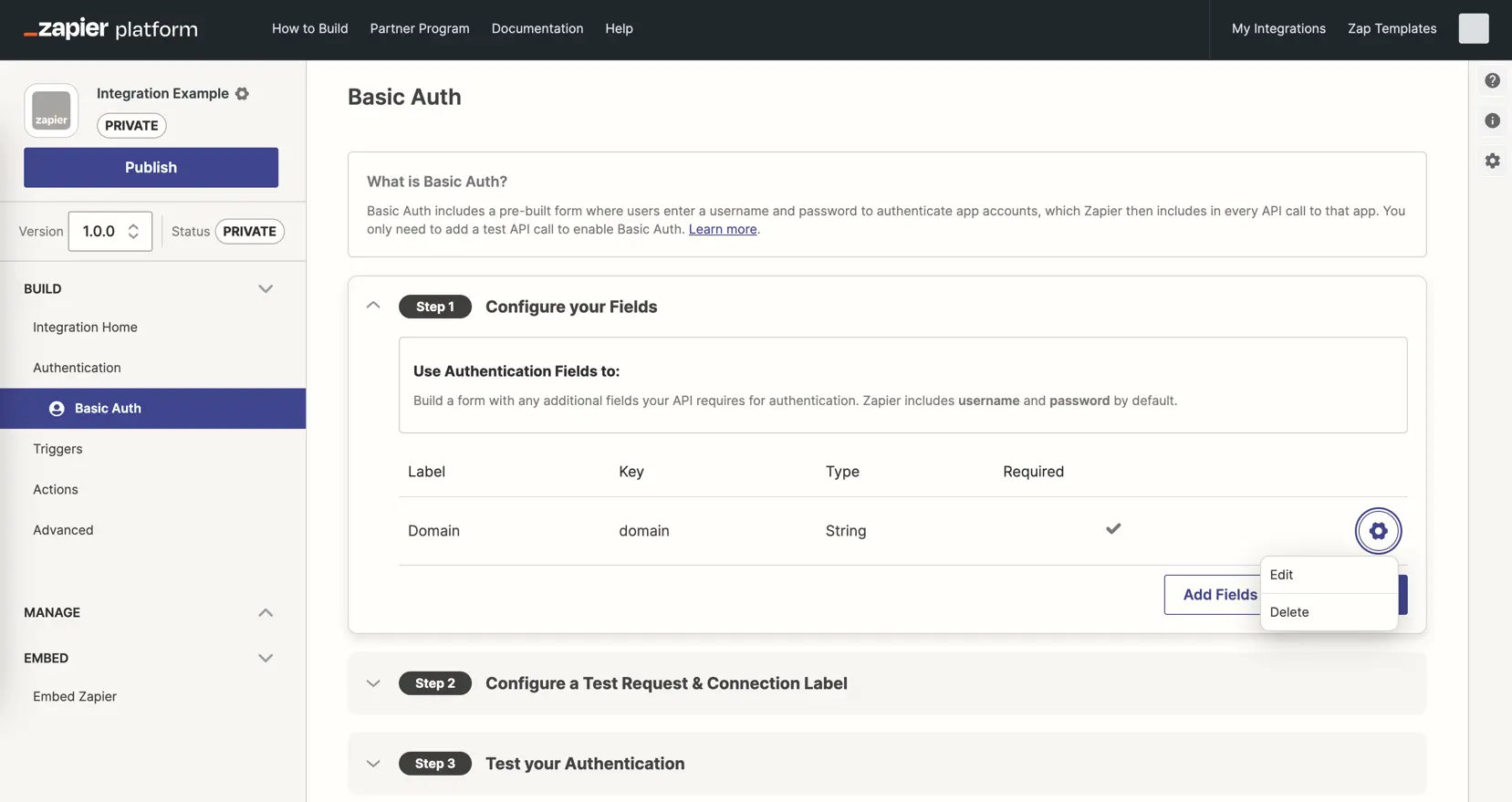Select Edit from the field menu
This screenshot has width=1512, height=802.
click(x=1329, y=575)
